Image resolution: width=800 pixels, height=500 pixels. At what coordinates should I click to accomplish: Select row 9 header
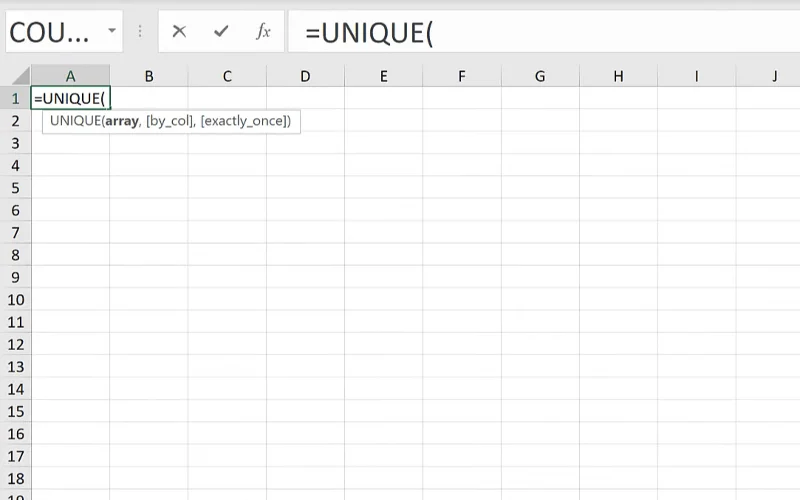point(15,277)
